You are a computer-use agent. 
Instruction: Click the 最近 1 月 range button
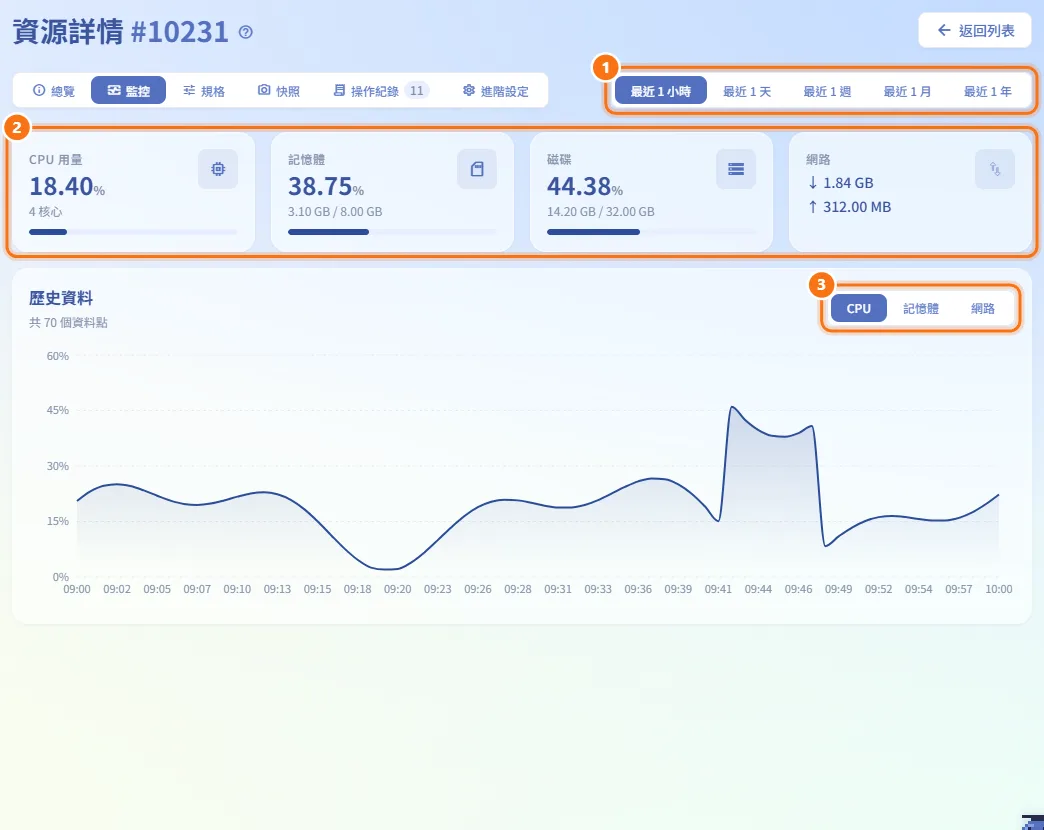pos(908,91)
